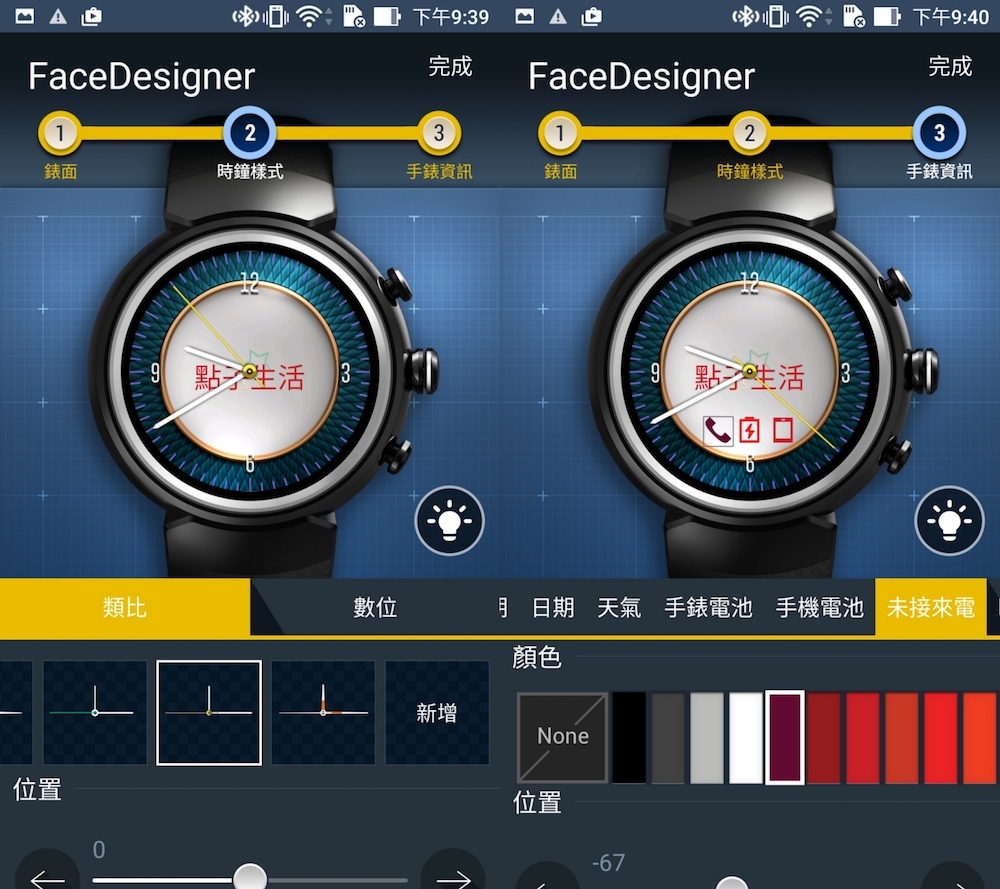The height and width of the screenshot is (889, 1000).
Task: Open the 手錶電池 watch battery tab
Action: tap(708, 607)
